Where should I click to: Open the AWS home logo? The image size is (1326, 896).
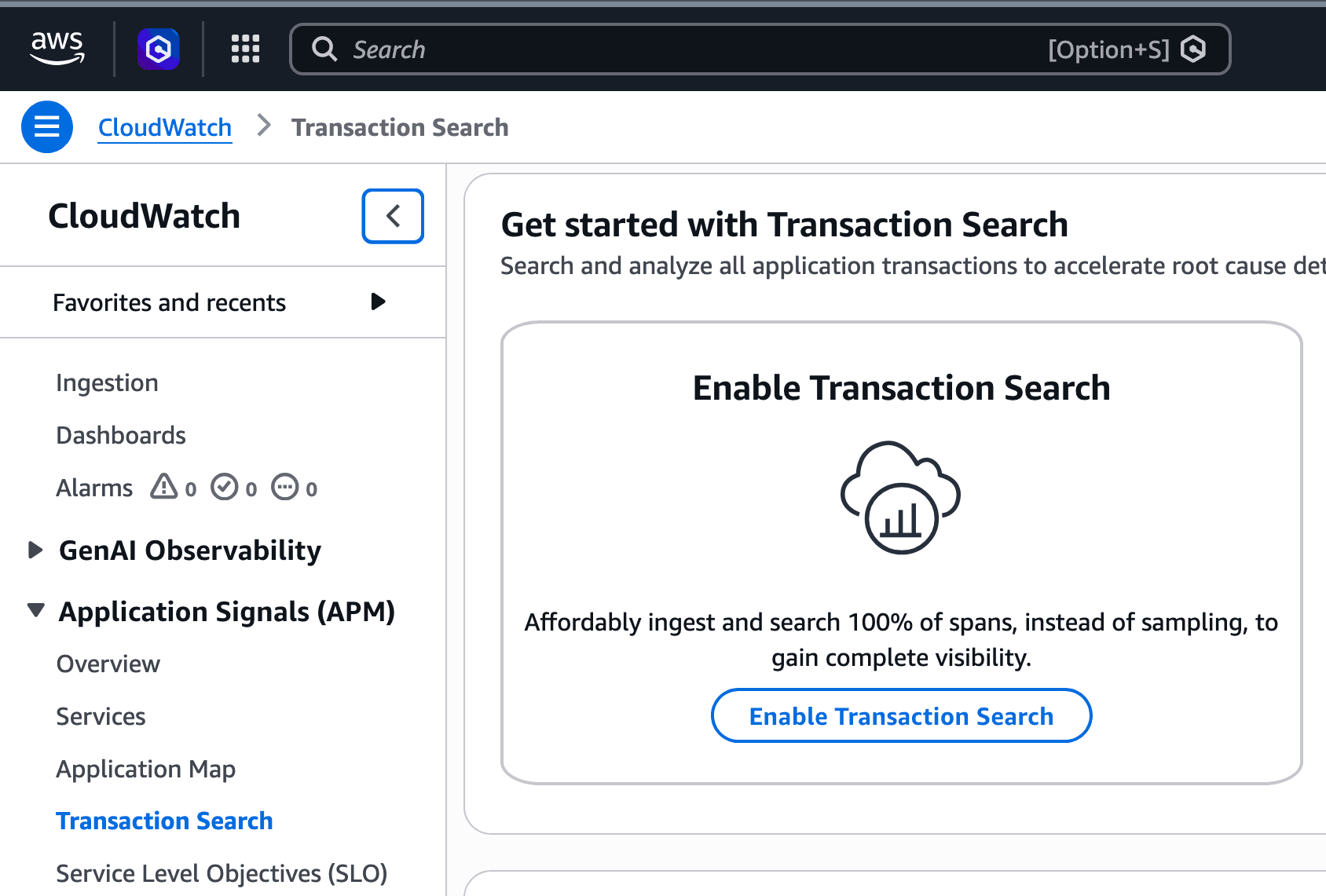[x=57, y=49]
